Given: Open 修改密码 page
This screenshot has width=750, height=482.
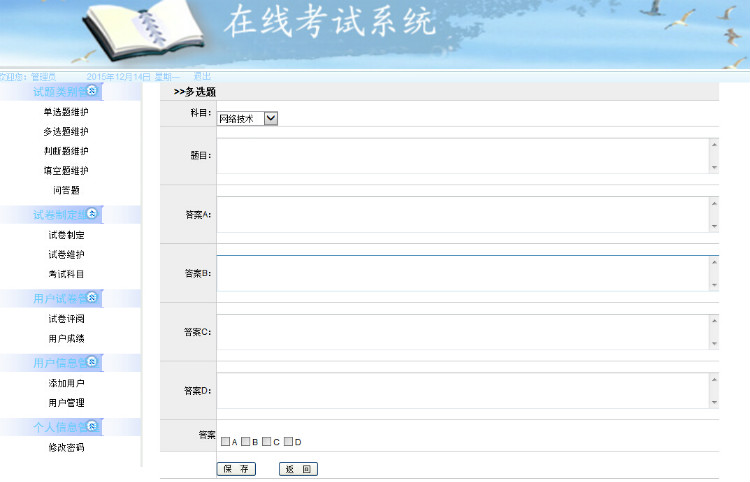Looking at the screenshot, I should click(x=66, y=448).
